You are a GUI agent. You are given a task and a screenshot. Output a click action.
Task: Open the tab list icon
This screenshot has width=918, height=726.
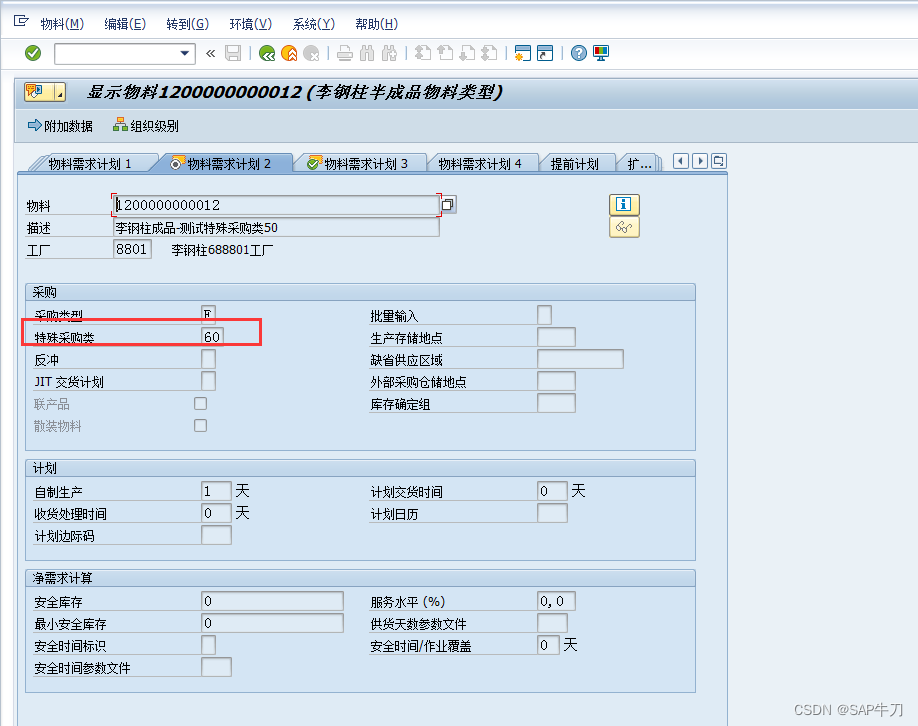click(719, 160)
